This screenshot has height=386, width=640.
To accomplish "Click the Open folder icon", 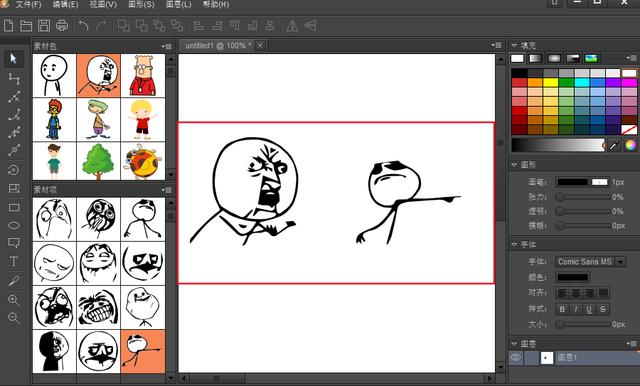I will (26, 26).
